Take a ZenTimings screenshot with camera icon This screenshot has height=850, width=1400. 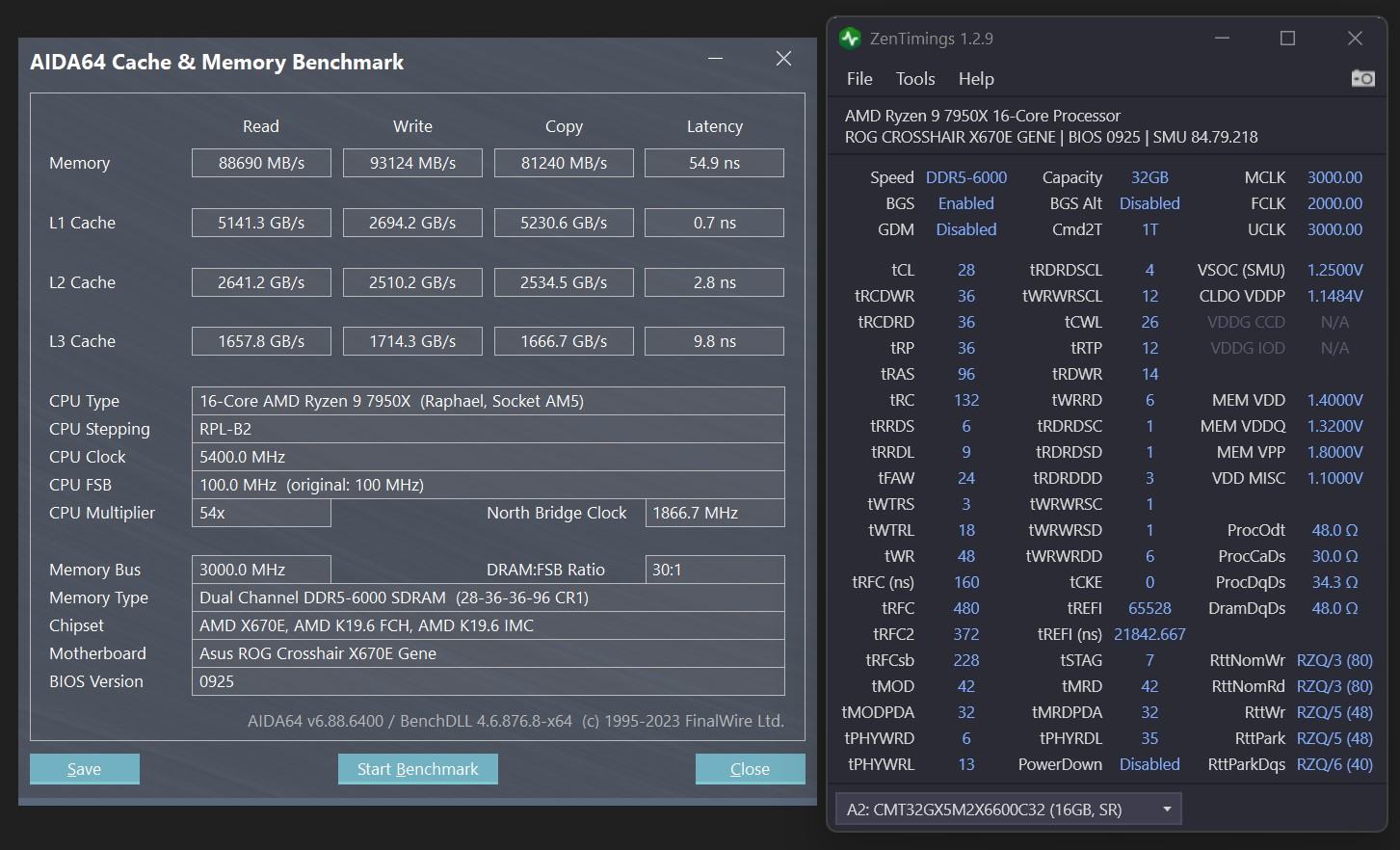[1362, 78]
